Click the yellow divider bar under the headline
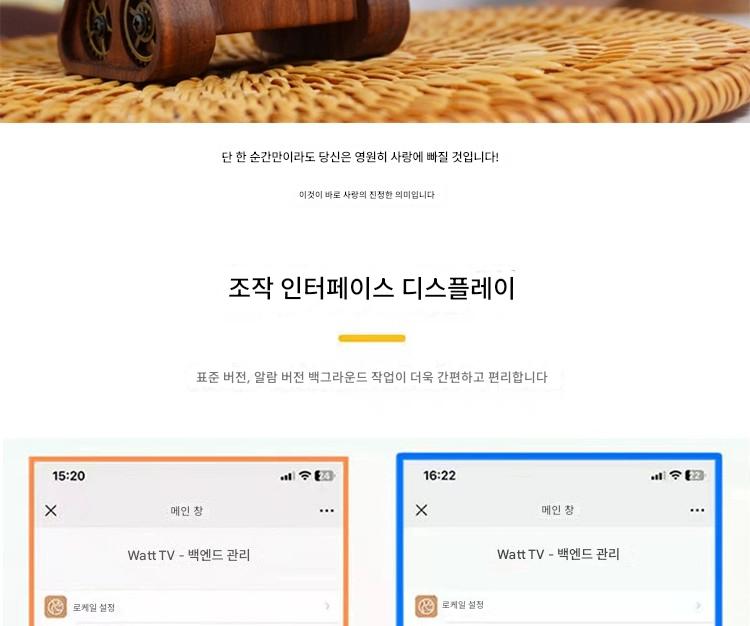This screenshot has height=626, width=750. tap(372, 339)
